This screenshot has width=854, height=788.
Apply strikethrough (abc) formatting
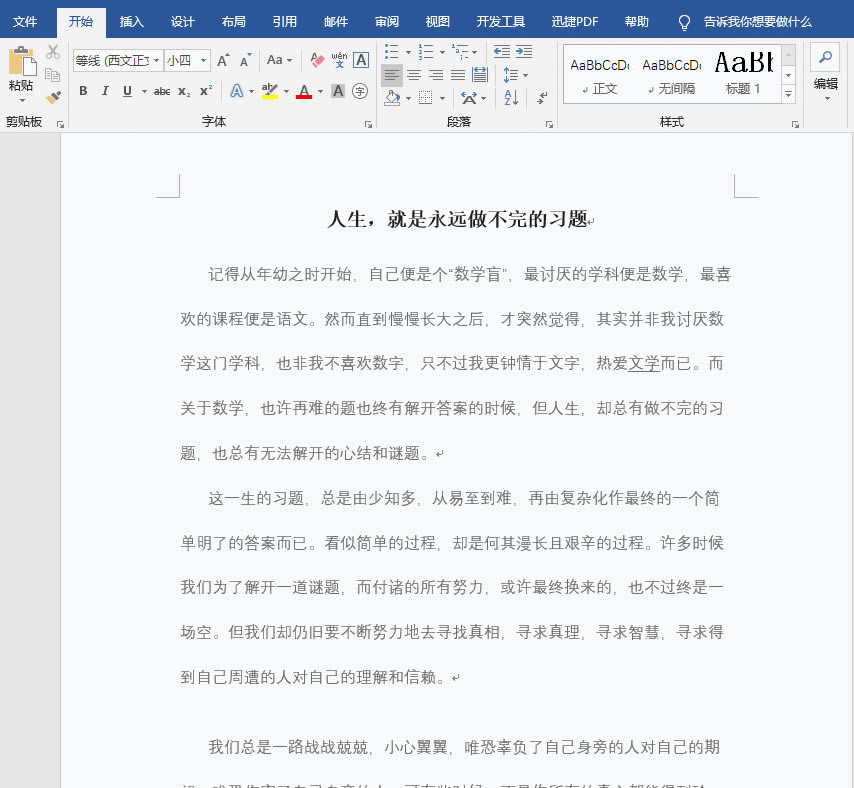pyautogui.click(x=162, y=91)
